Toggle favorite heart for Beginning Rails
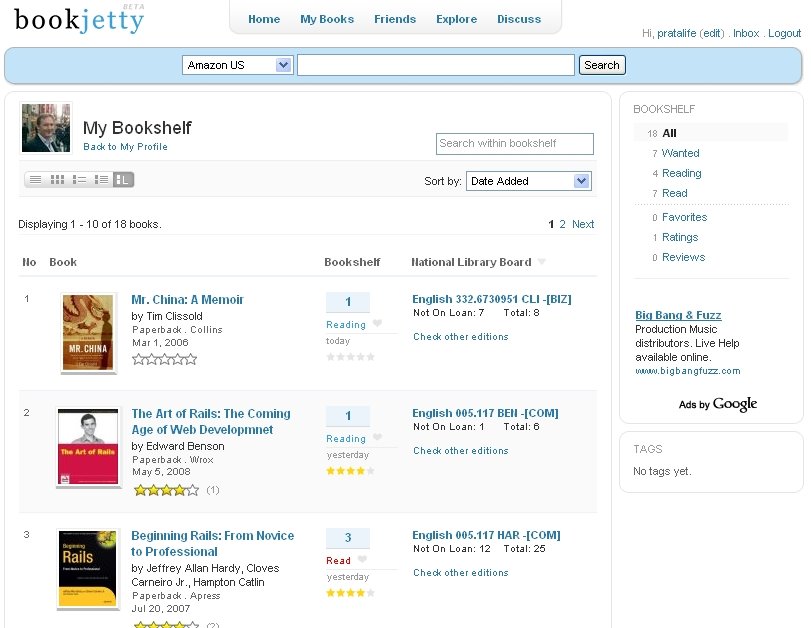Screen dimensions: 811x628 [x=362, y=559]
